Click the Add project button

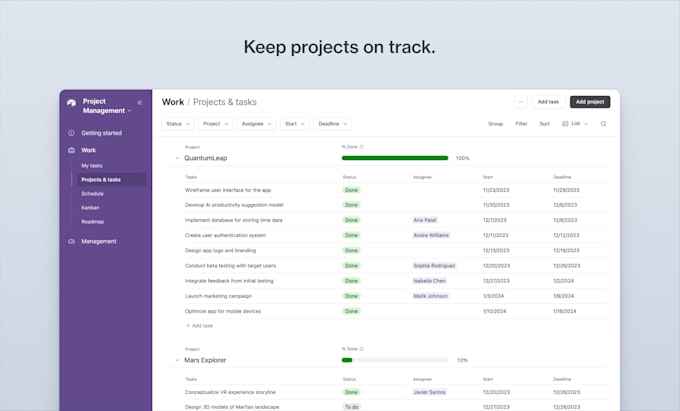590,102
